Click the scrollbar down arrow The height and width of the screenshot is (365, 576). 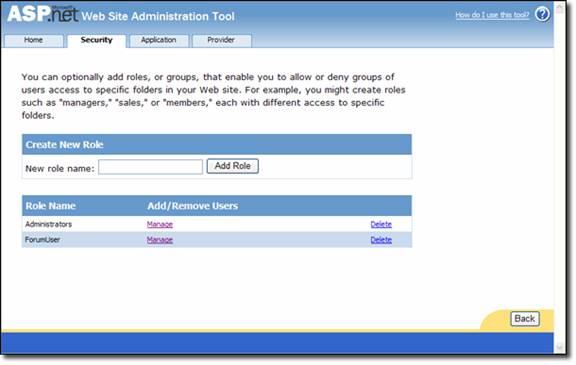pyautogui.click(x=559, y=347)
